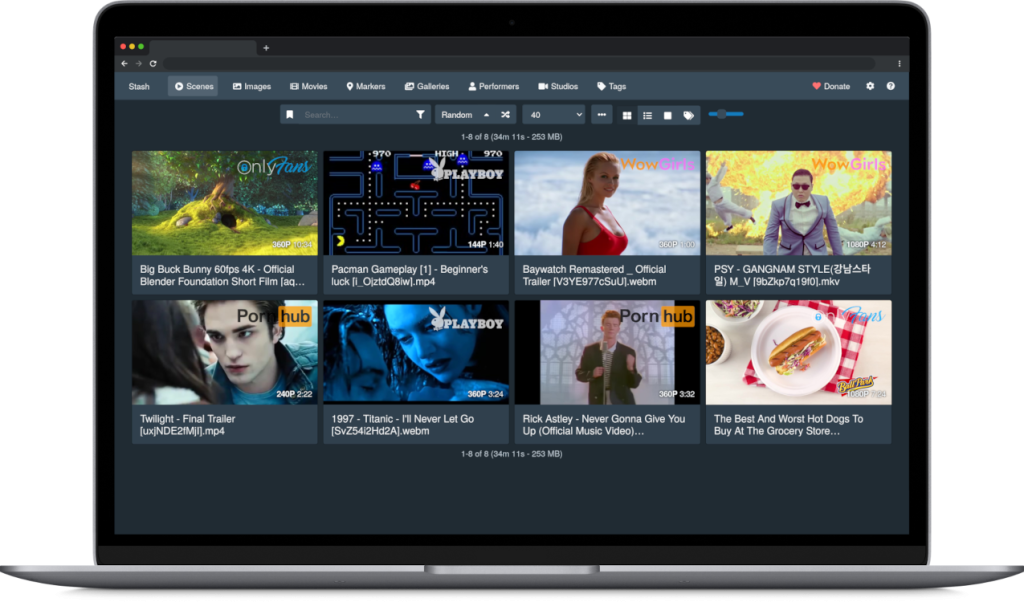
Task: Reshuffle the random sort order
Action: pos(506,115)
